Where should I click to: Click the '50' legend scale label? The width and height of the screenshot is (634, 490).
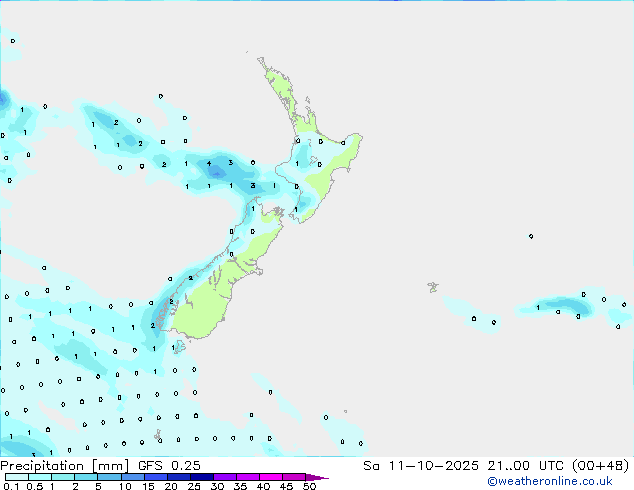coord(309,486)
